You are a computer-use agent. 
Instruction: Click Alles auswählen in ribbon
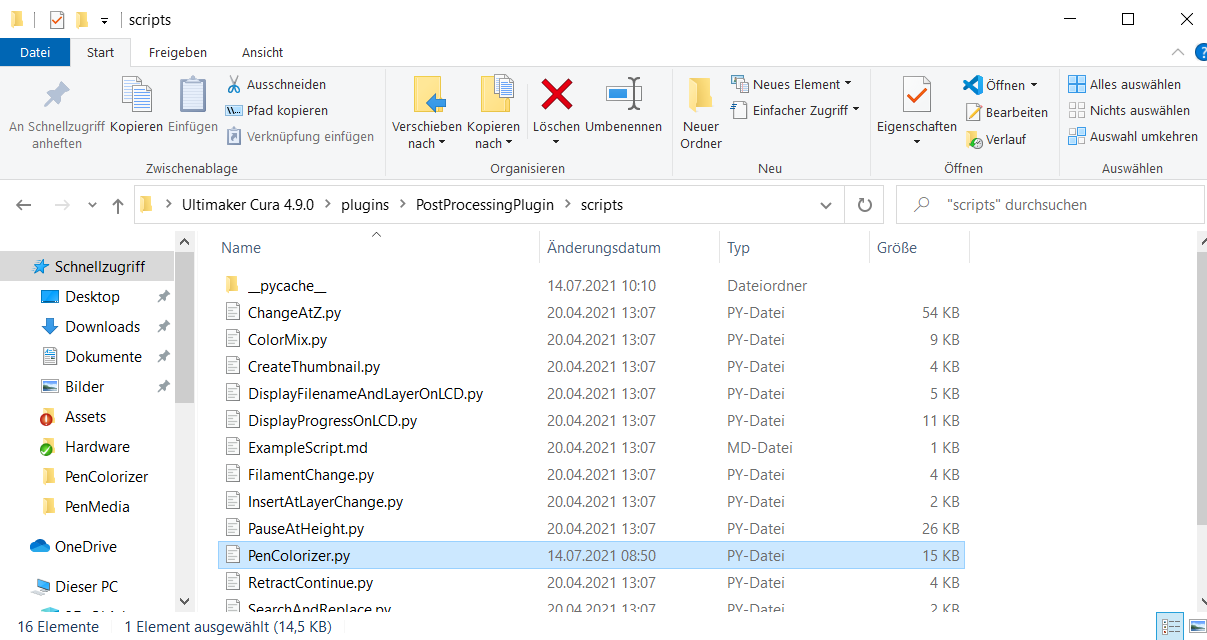1124,85
